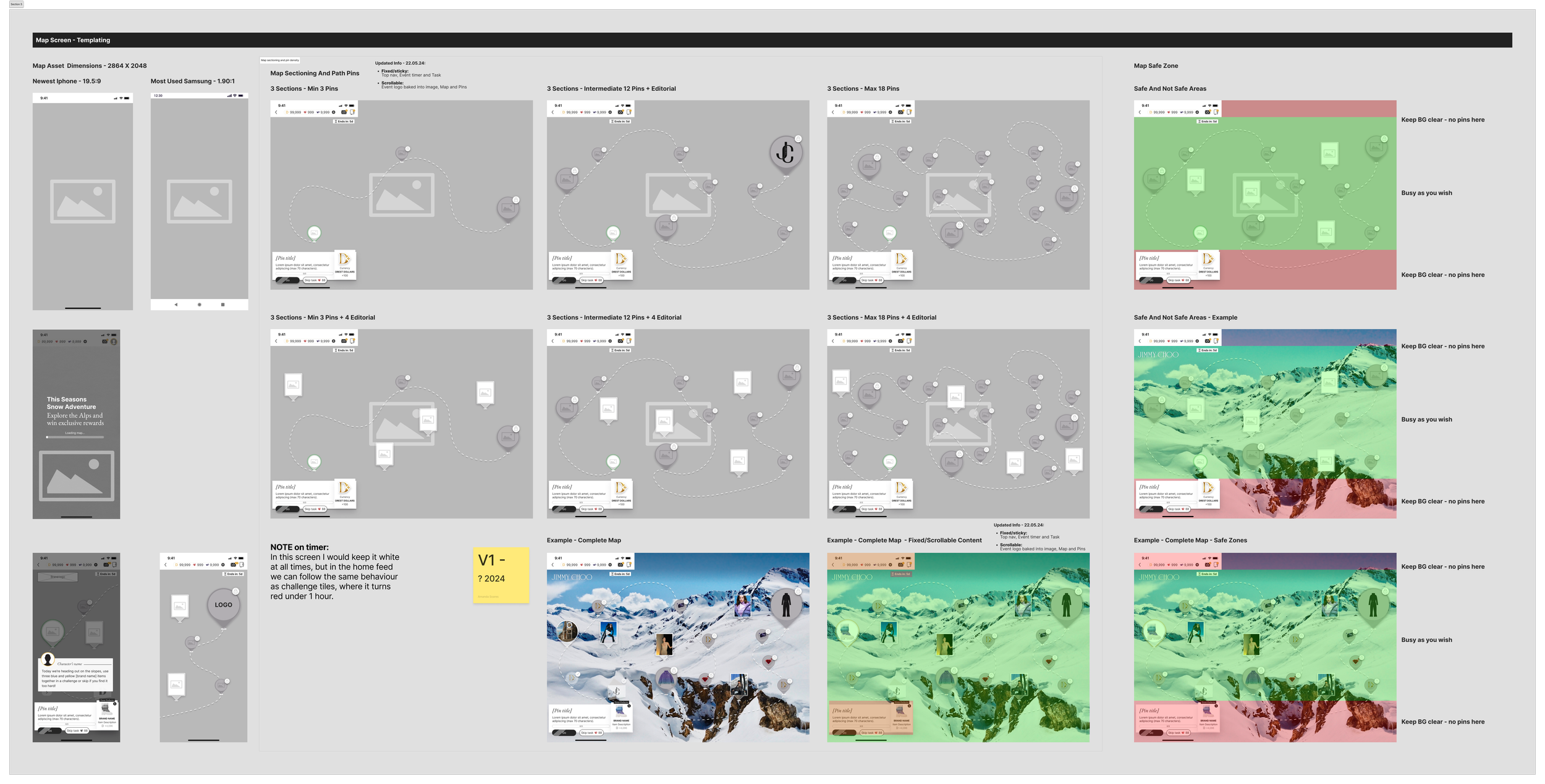Click the 'Map sectioning and pin density' section label
Image resolution: width=1545 pixels, height=784 pixels.
(x=280, y=61)
